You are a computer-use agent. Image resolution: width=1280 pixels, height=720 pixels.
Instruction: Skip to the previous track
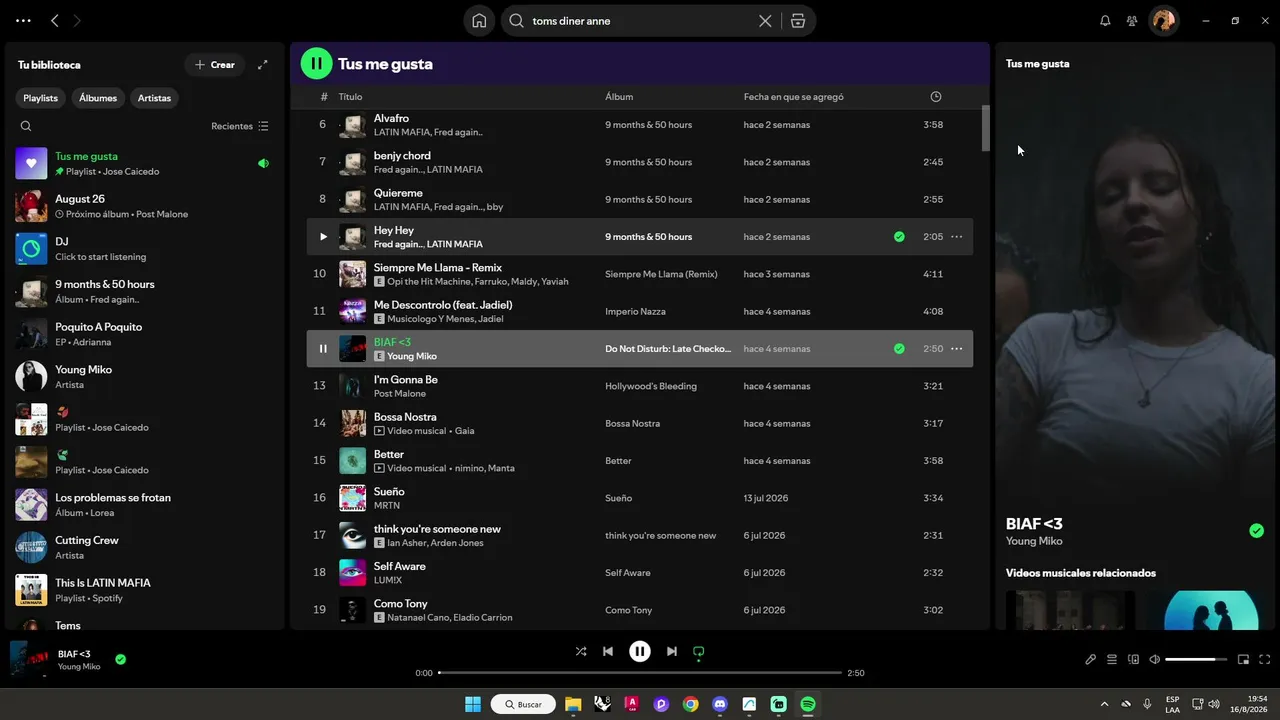pyautogui.click(x=608, y=652)
